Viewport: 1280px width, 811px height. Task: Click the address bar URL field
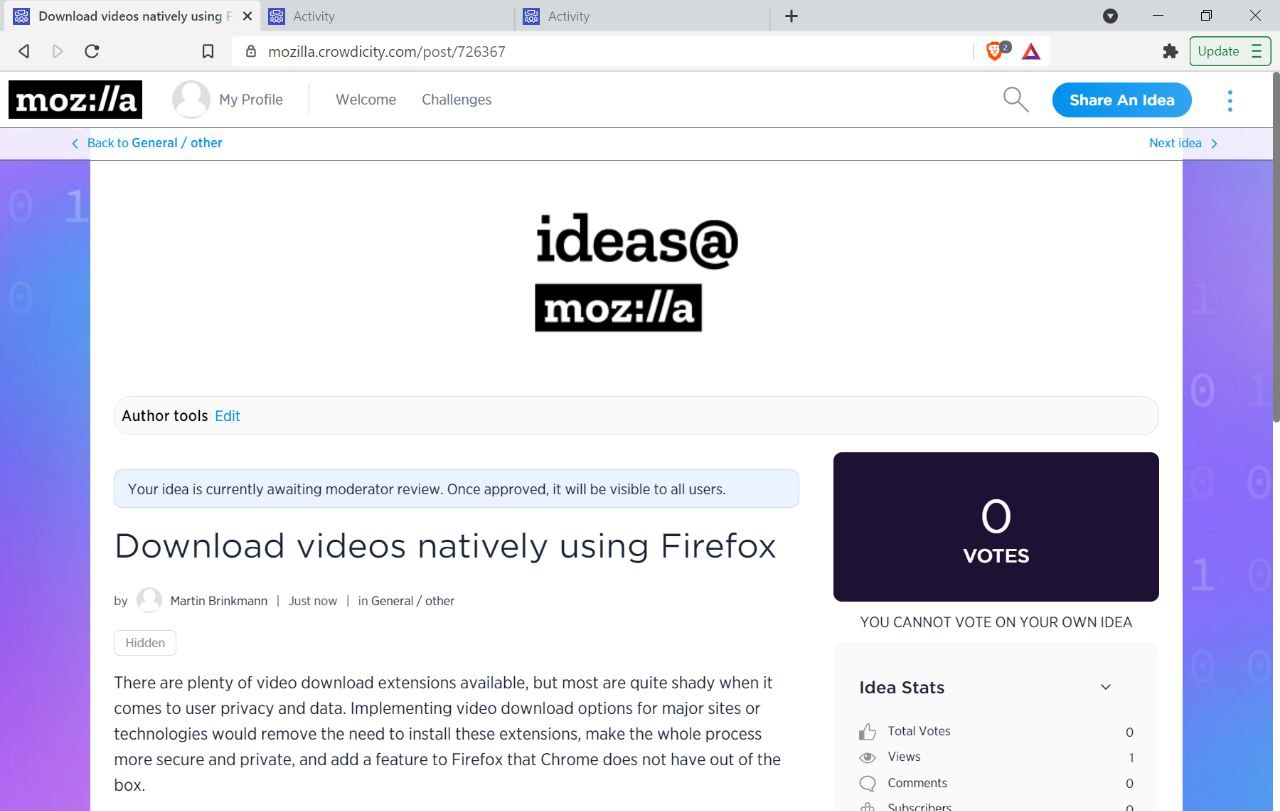[600, 51]
